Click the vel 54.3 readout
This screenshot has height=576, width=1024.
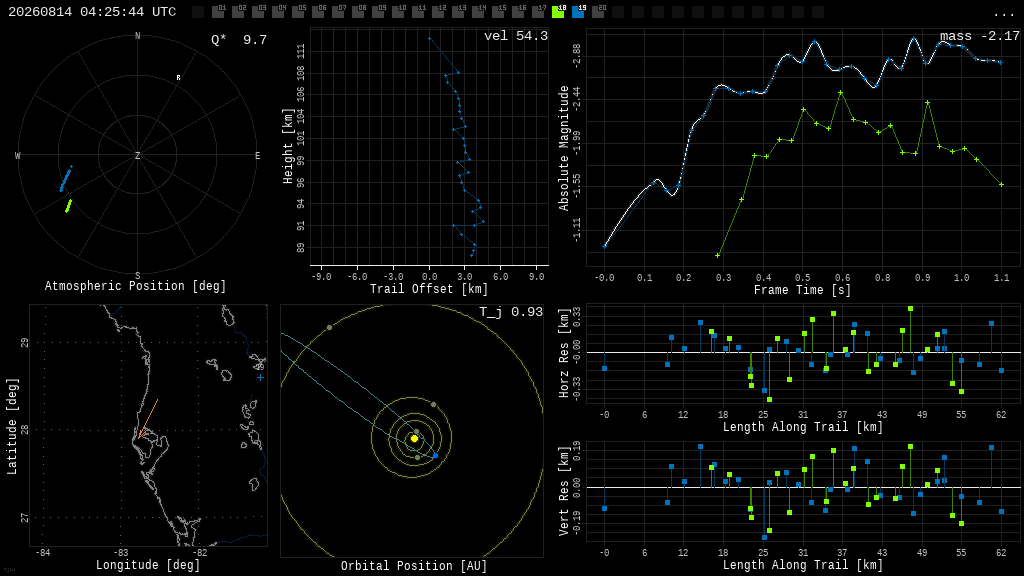pos(515,36)
